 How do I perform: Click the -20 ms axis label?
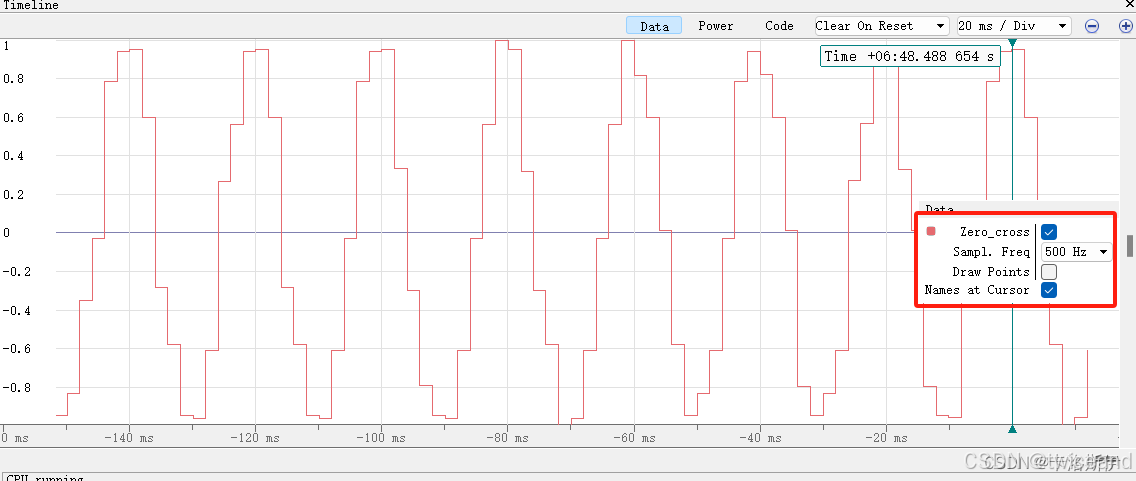click(886, 438)
